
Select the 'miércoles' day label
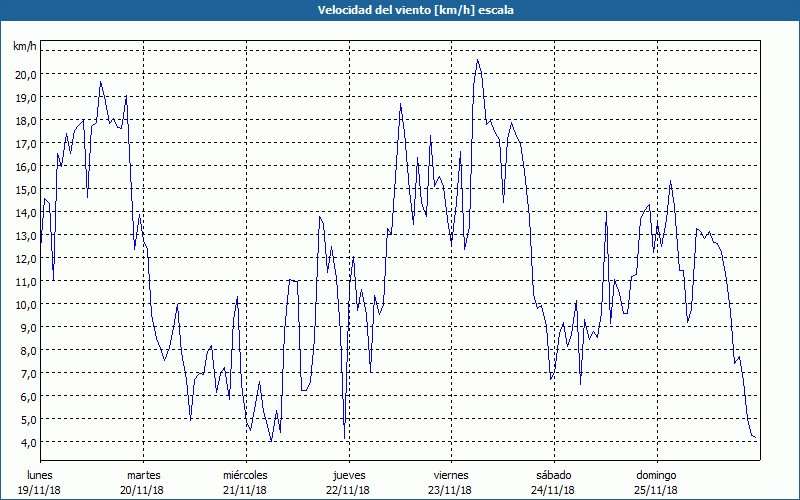[x=245, y=475]
